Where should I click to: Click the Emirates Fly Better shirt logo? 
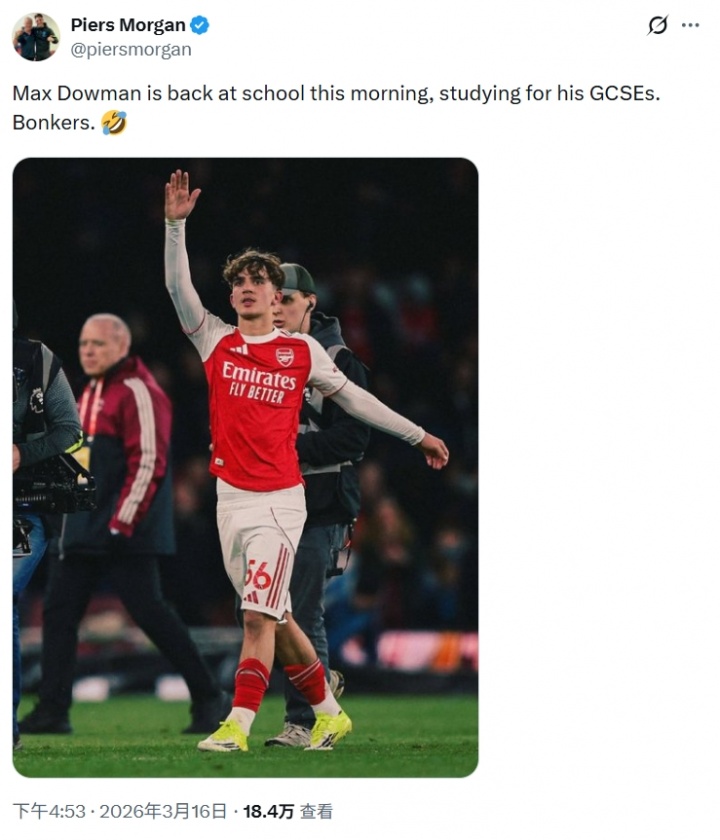[x=259, y=380]
